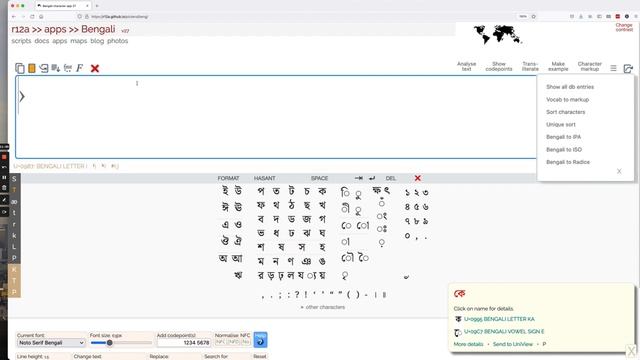The image size is (640, 360).
Task: Expand the text area chevron on its left edge
Action: pyautogui.click(x=22, y=97)
